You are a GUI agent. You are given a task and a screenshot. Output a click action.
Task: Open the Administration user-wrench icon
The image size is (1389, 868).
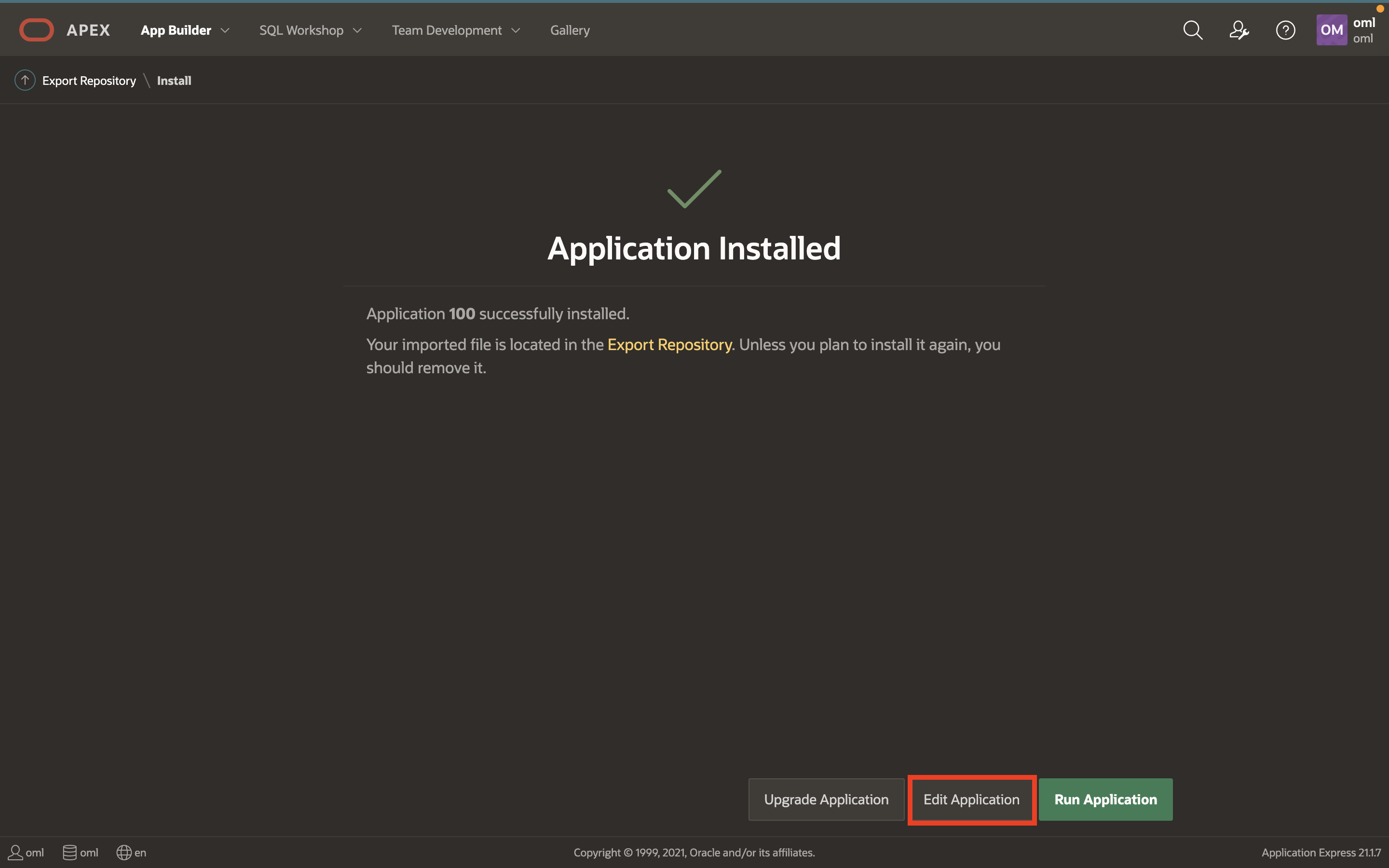point(1239,30)
